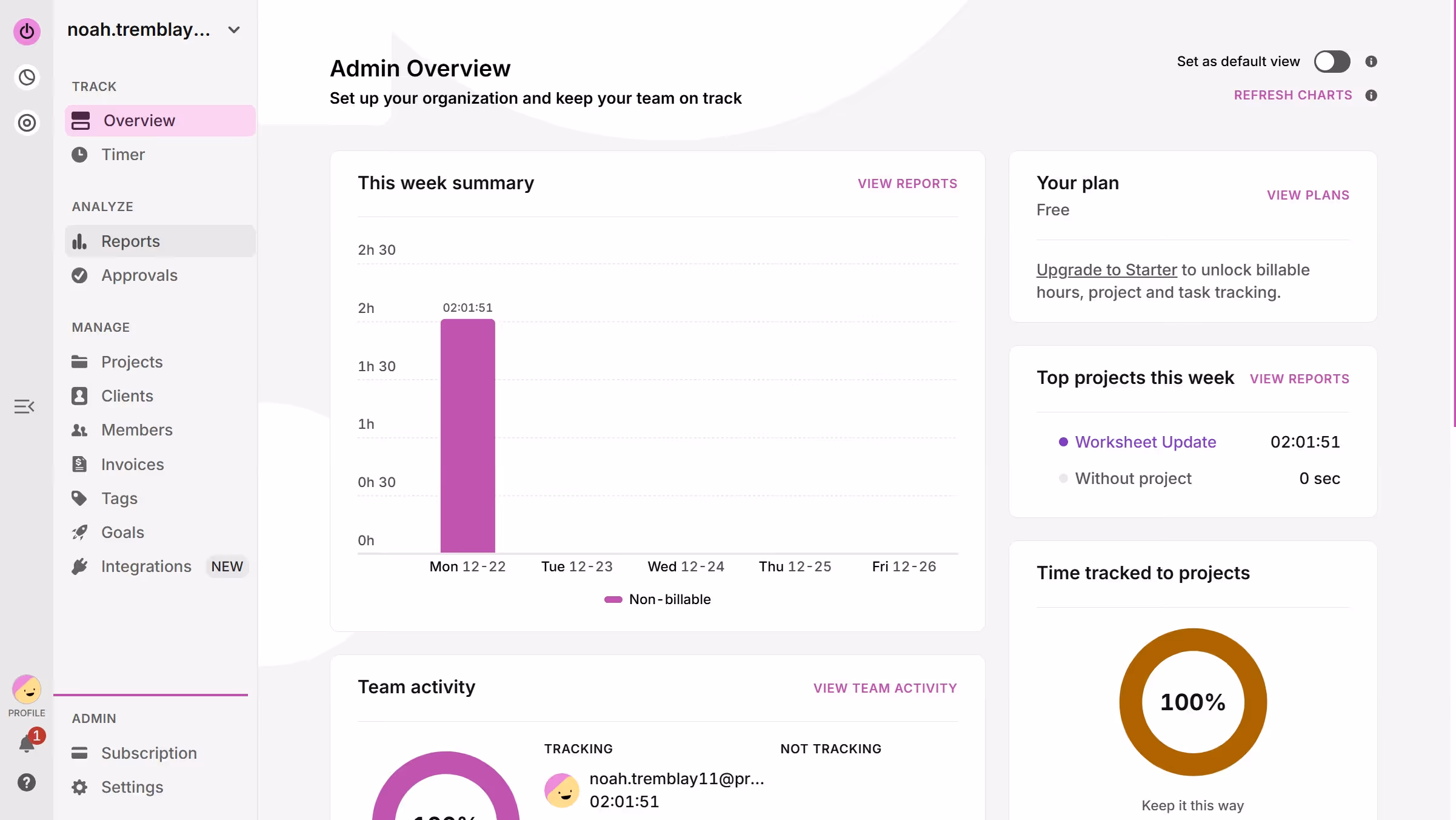The image size is (1456, 820).
Task: Open Subscription admin item
Action: [x=160, y=753]
